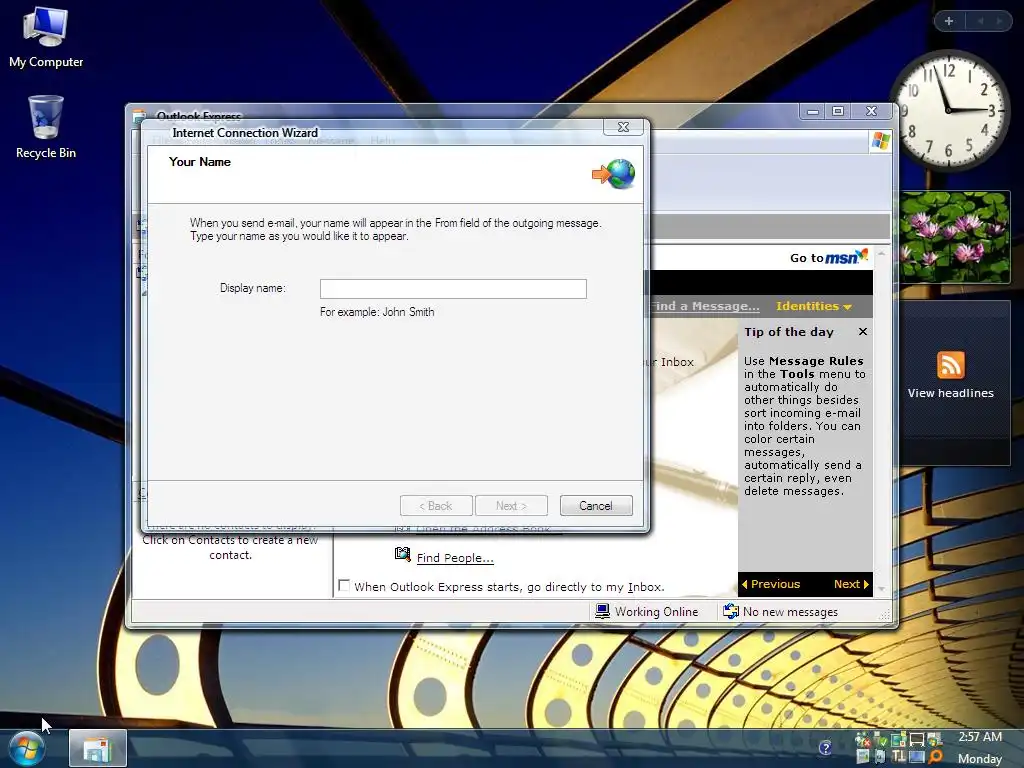Add a gadget with the sidebar plus button
Image resolution: width=1024 pixels, height=768 pixels.
pos(949,21)
